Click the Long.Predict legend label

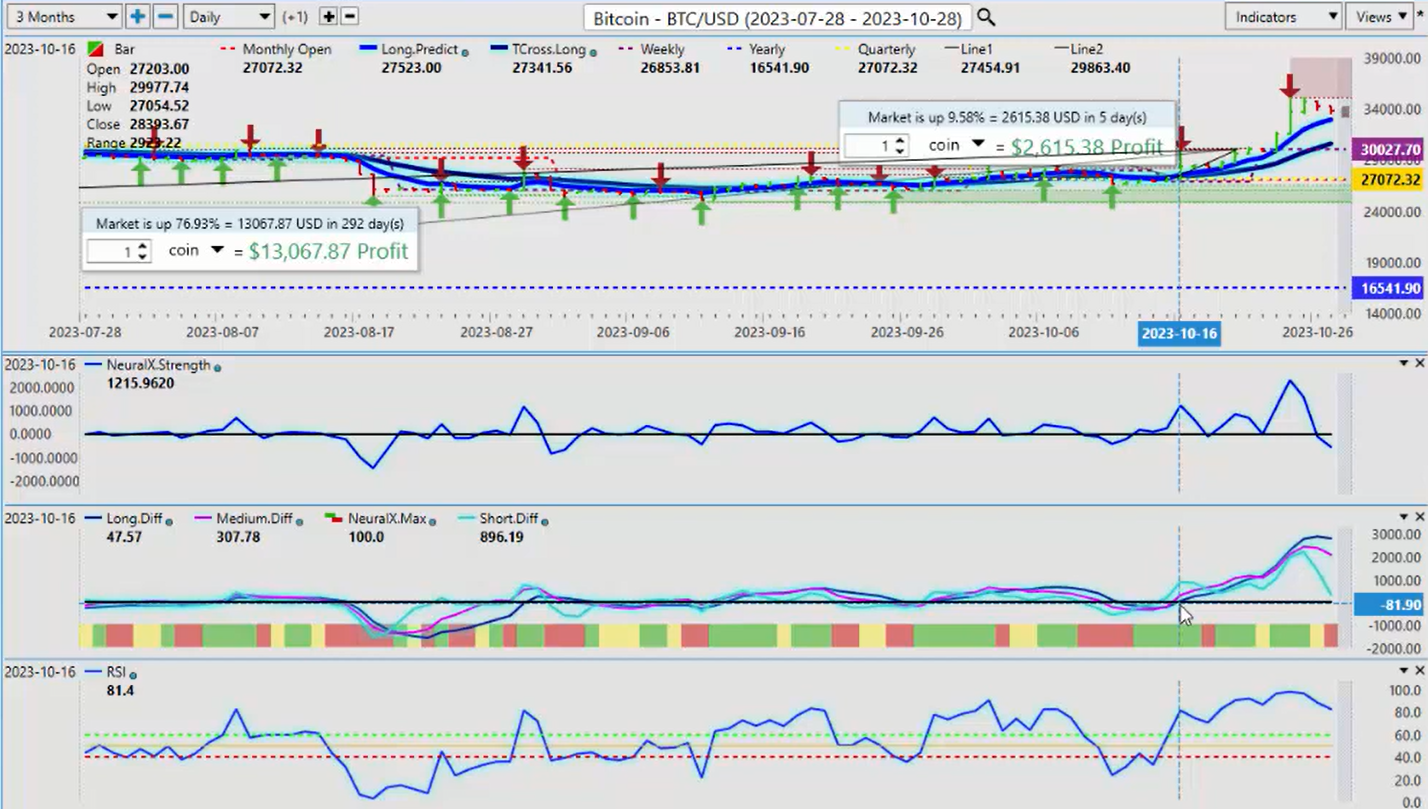(419, 49)
